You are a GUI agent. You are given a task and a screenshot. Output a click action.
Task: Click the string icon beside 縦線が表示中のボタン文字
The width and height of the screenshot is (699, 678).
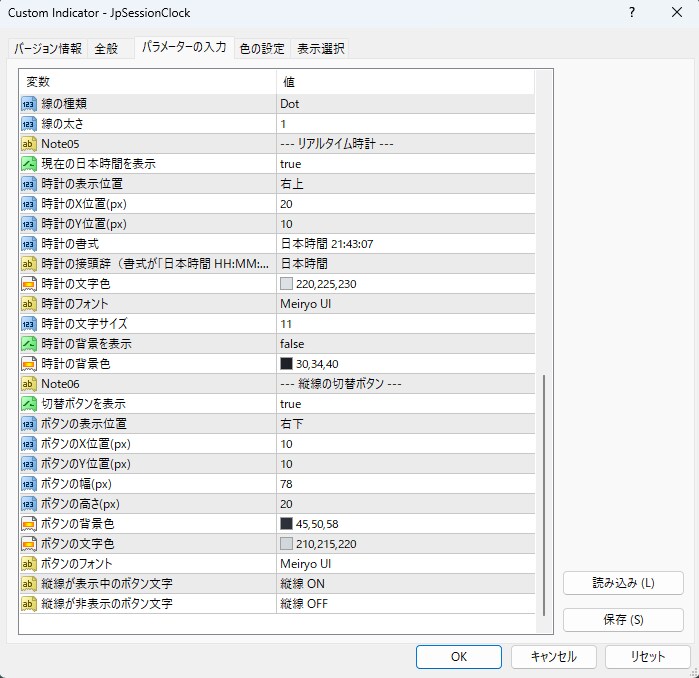(x=29, y=584)
